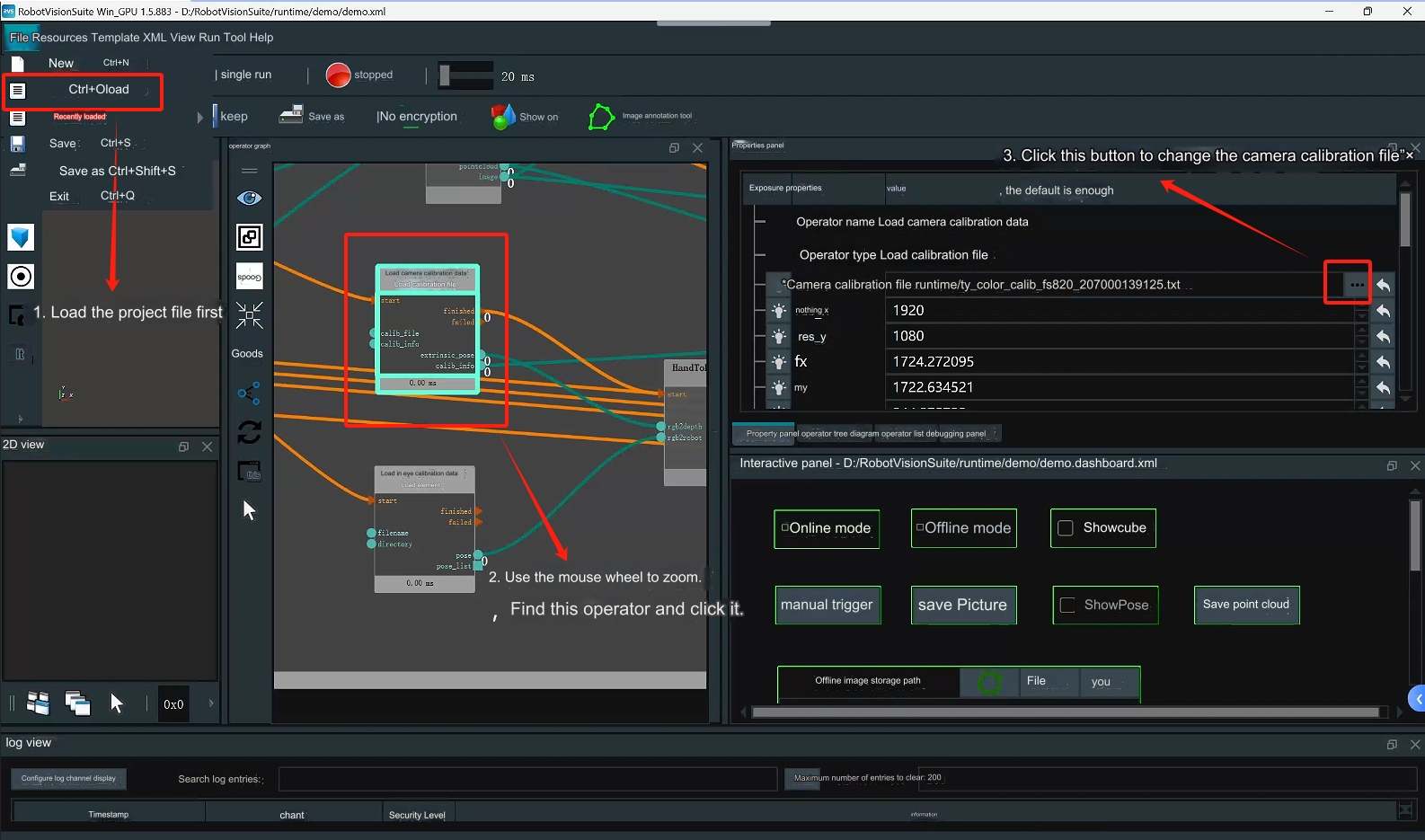
Task: Select Save as Ctrl+Shift+S menu entry
Action: click(x=118, y=171)
